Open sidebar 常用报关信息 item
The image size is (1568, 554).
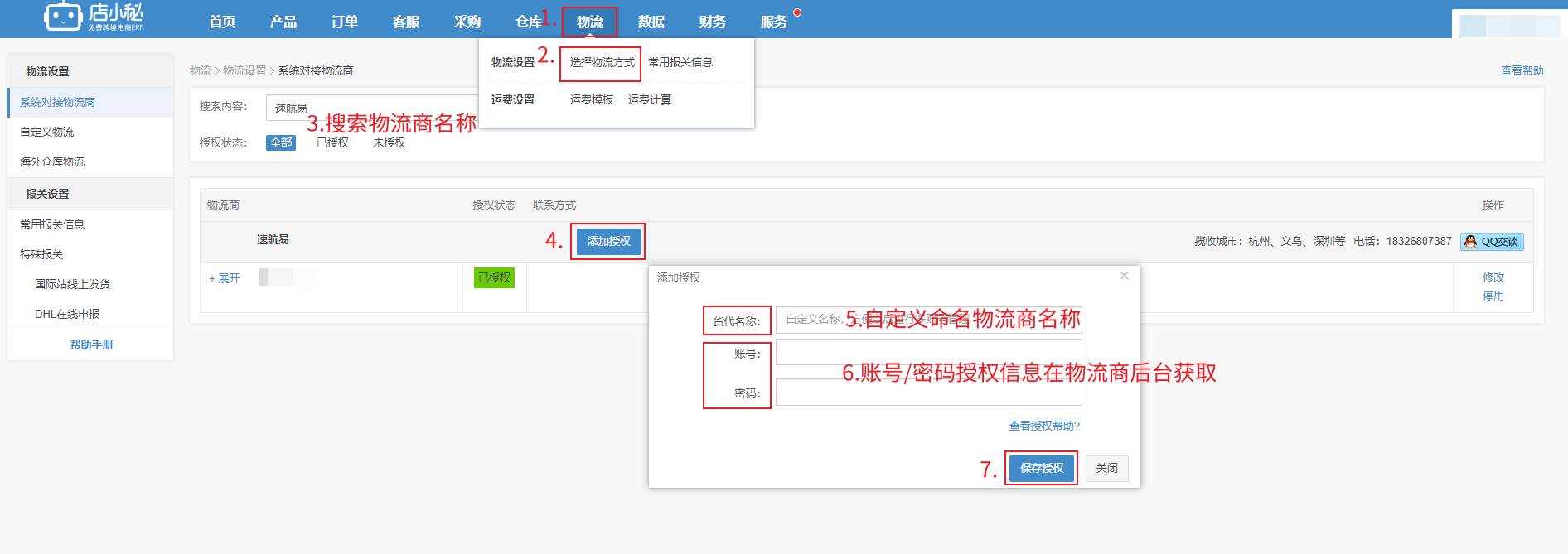(x=90, y=225)
